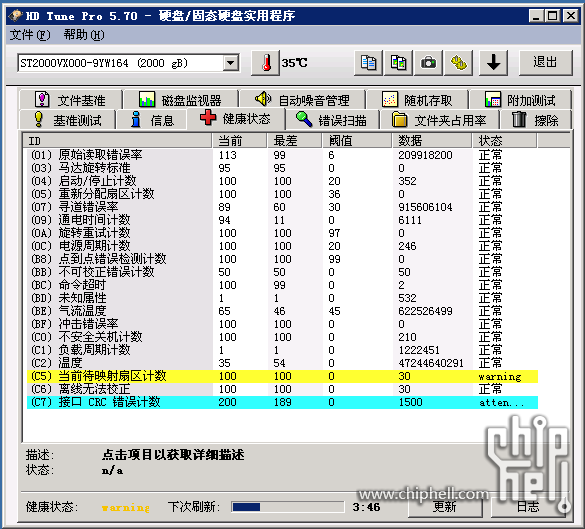Click the 47244640291 data value
This screenshot has width=585, height=529.
tap(431, 363)
